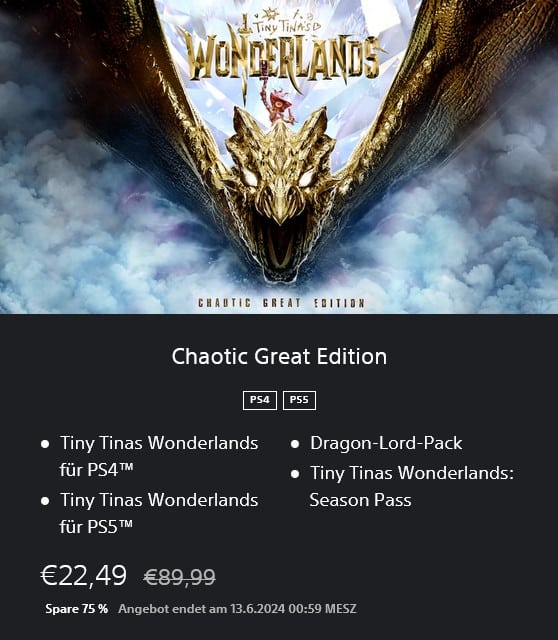Click Tiny Tina character atop the dragon
This screenshot has height=640, width=558.
pyautogui.click(x=280, y=106)
